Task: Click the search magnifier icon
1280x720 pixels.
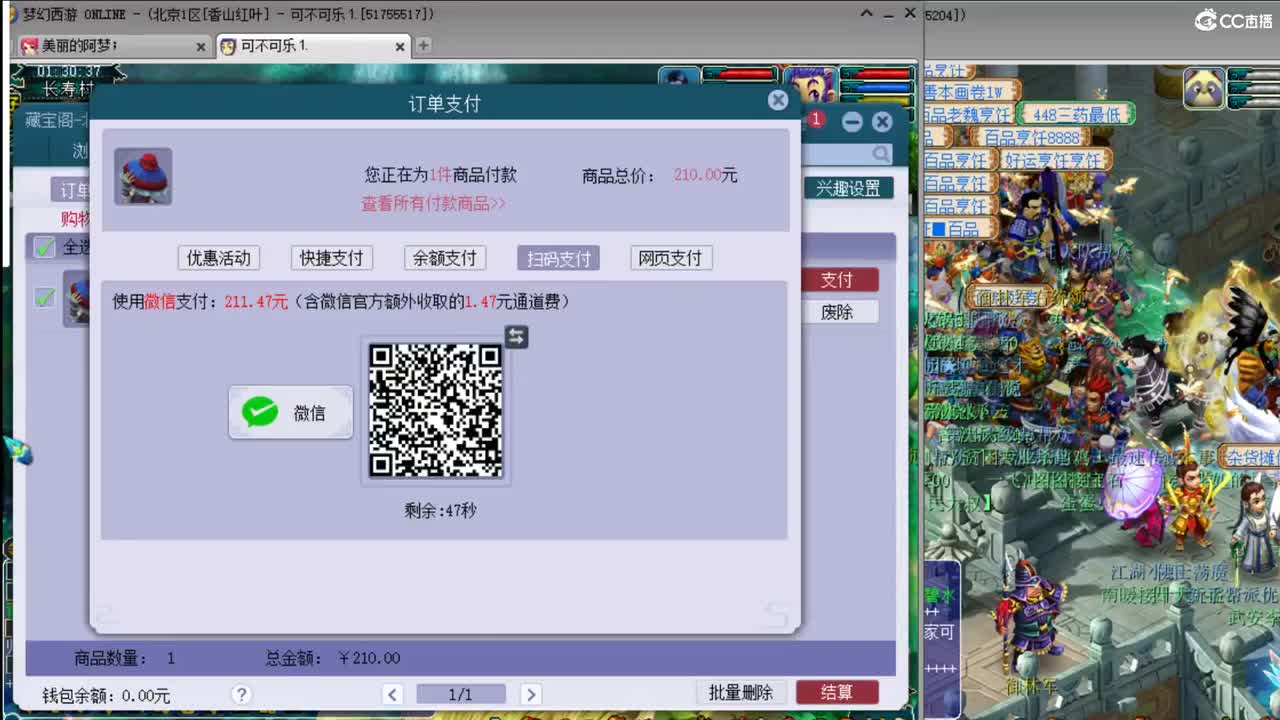Action: tap(880, 154)
